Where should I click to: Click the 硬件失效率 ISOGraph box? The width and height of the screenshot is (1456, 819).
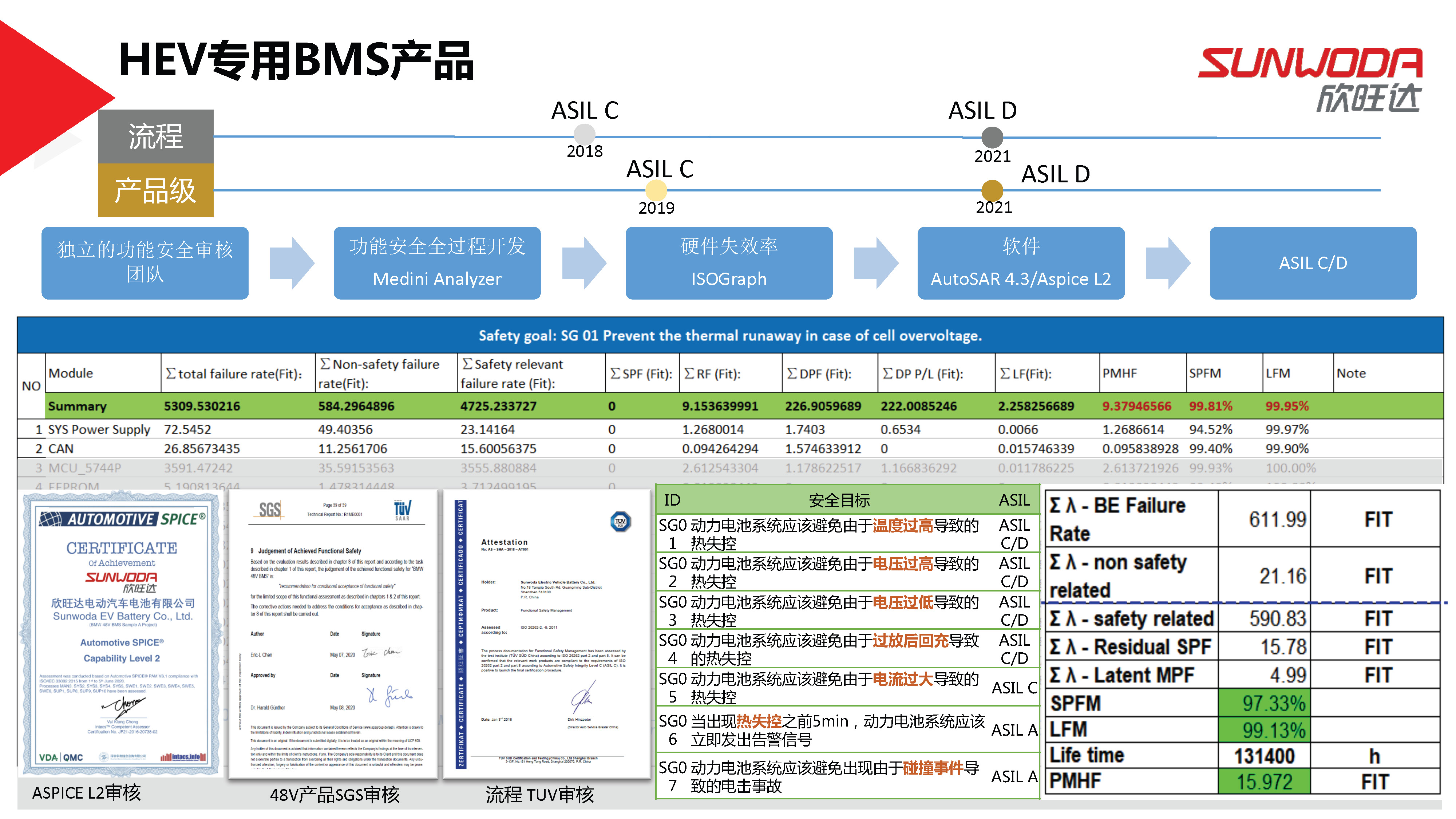coord(729,263)
